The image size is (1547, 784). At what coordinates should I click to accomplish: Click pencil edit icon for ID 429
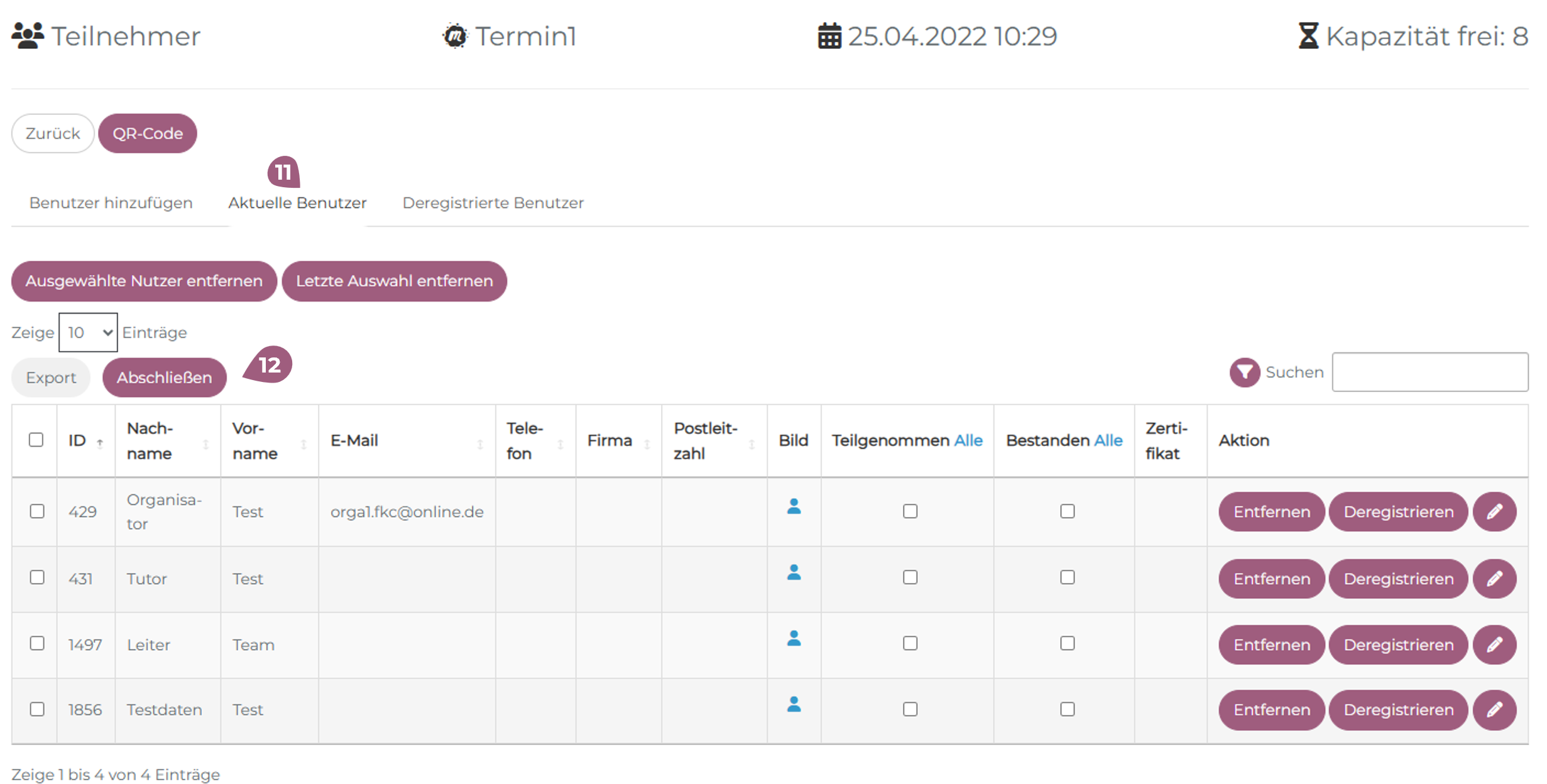coord(1494,511)
